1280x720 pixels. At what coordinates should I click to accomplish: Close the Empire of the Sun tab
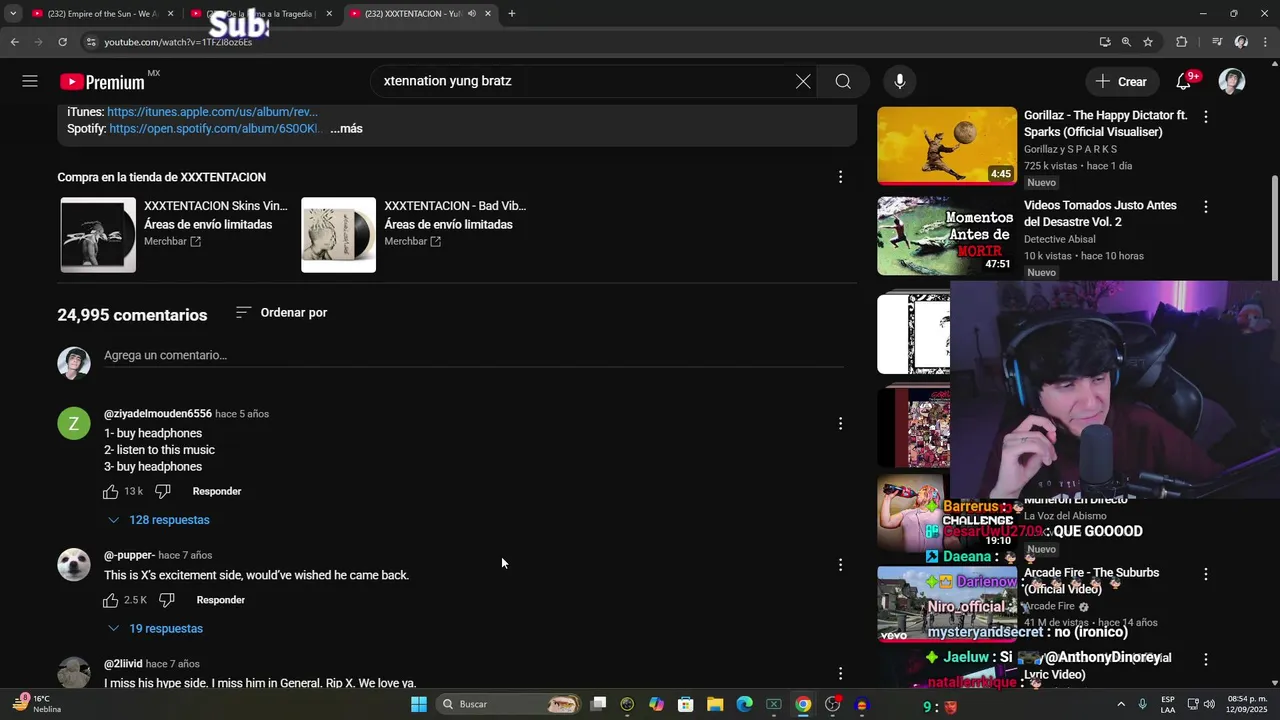pos(170,14)
